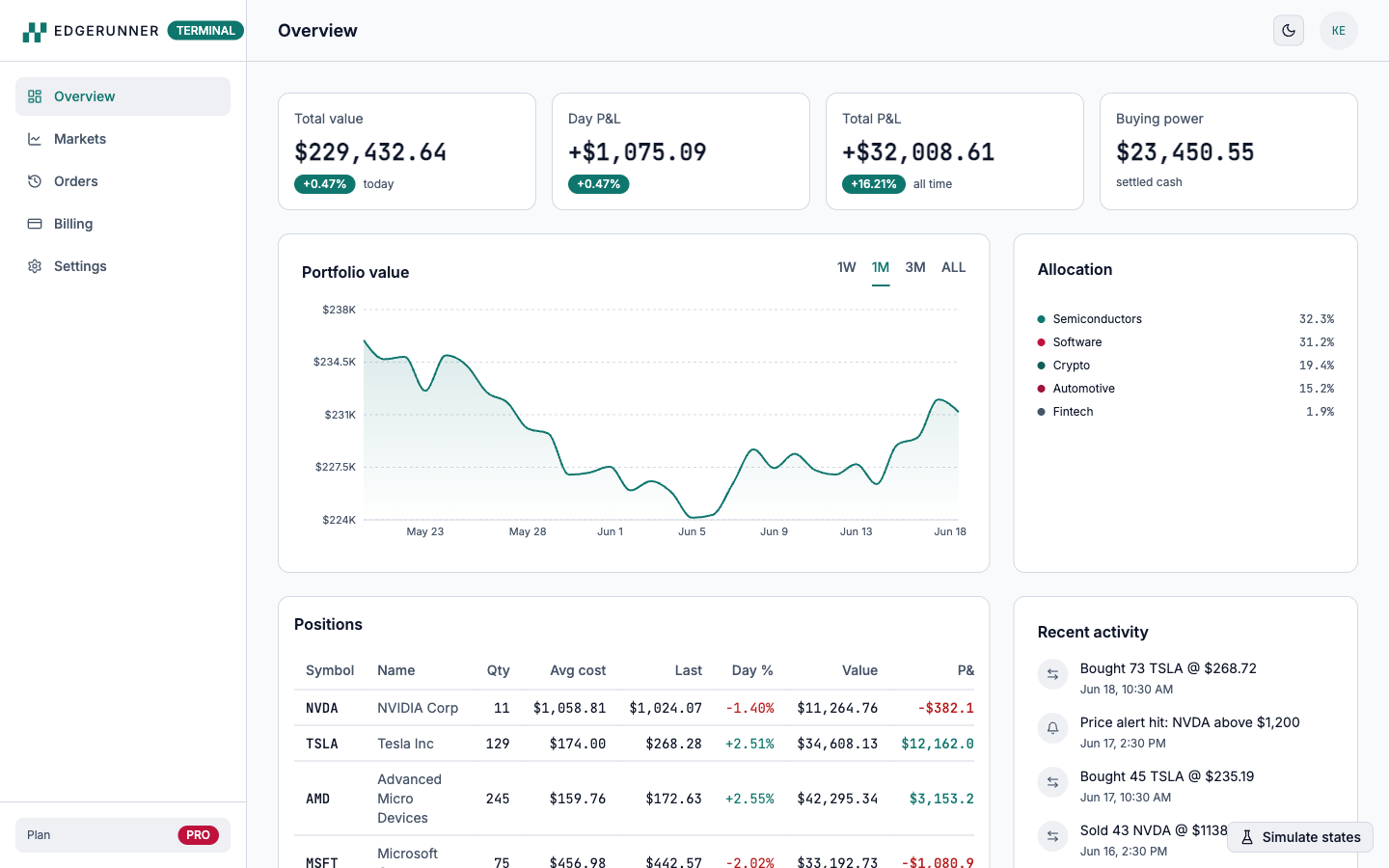
Task: Click the Buying power $23,450.55 amount
Action: coord(1185,152)
